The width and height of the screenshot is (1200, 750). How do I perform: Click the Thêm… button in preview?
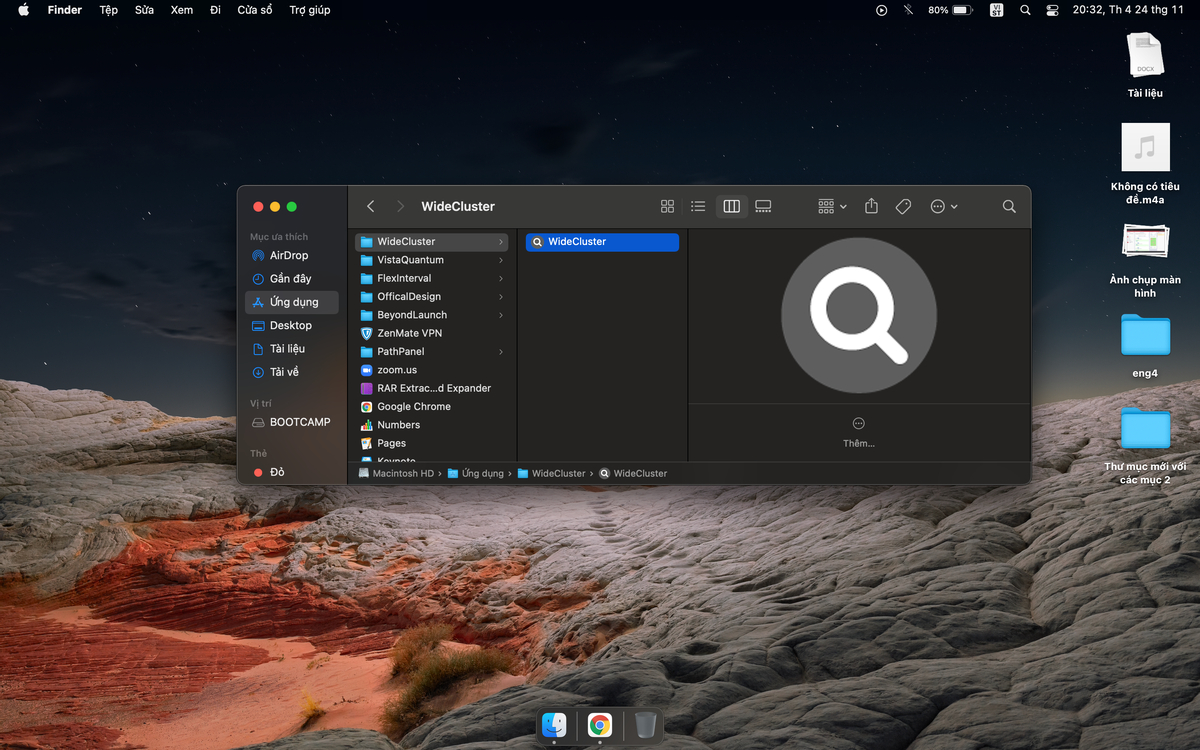pos(858,432)
